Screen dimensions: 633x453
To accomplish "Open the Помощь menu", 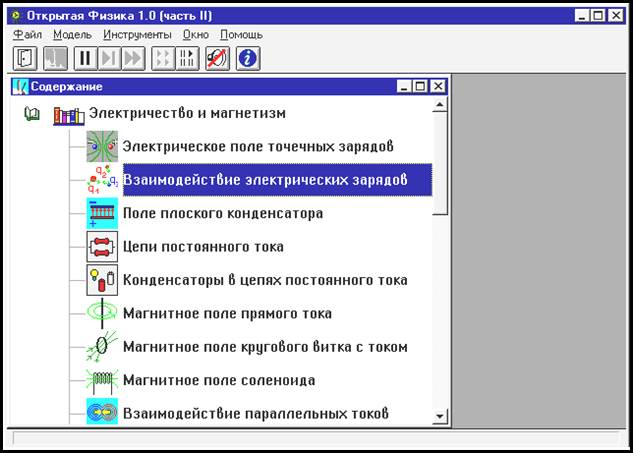I will click(x=241, y=35).
